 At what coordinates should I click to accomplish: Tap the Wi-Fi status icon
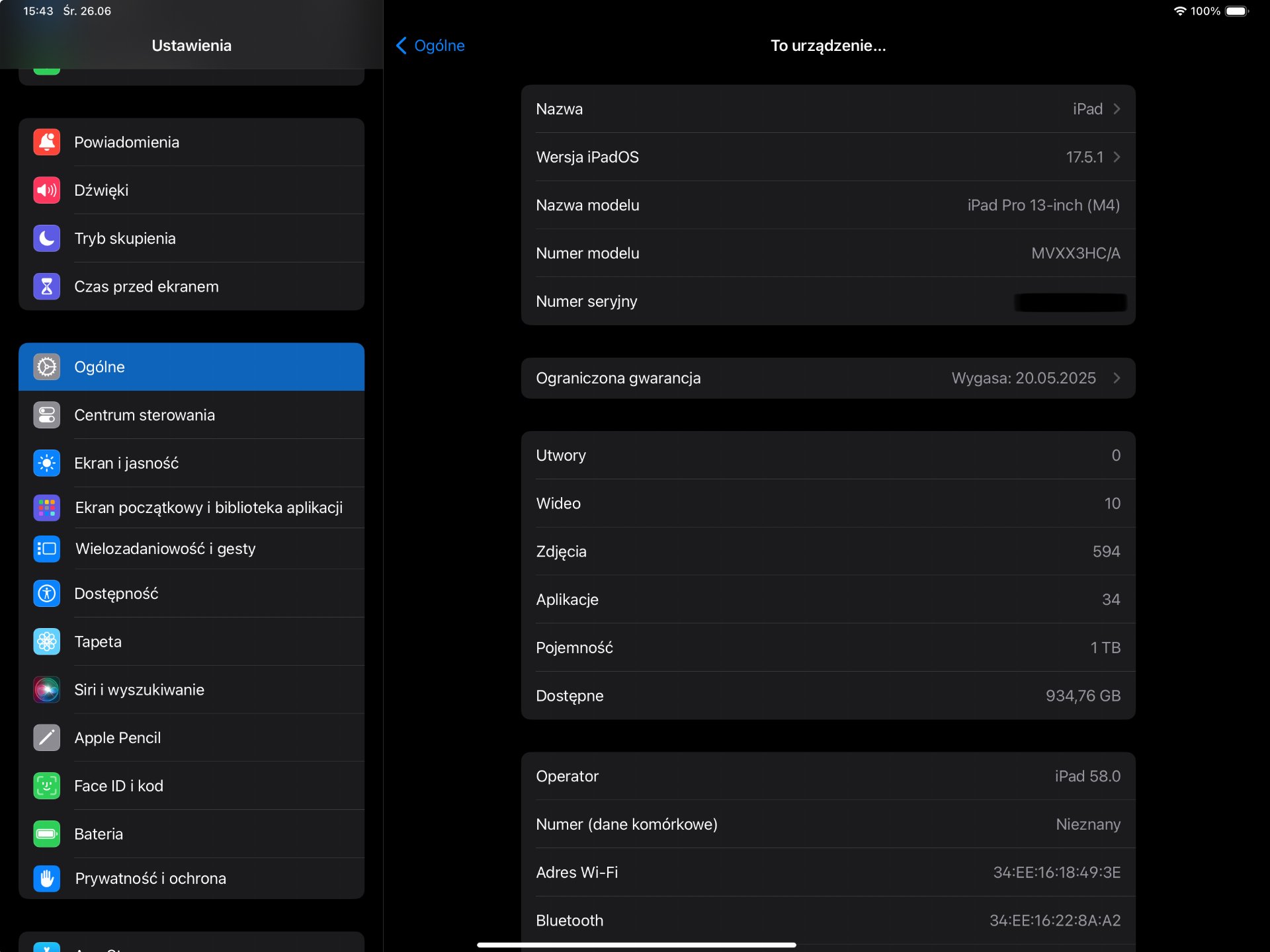tap(1179, 11)
